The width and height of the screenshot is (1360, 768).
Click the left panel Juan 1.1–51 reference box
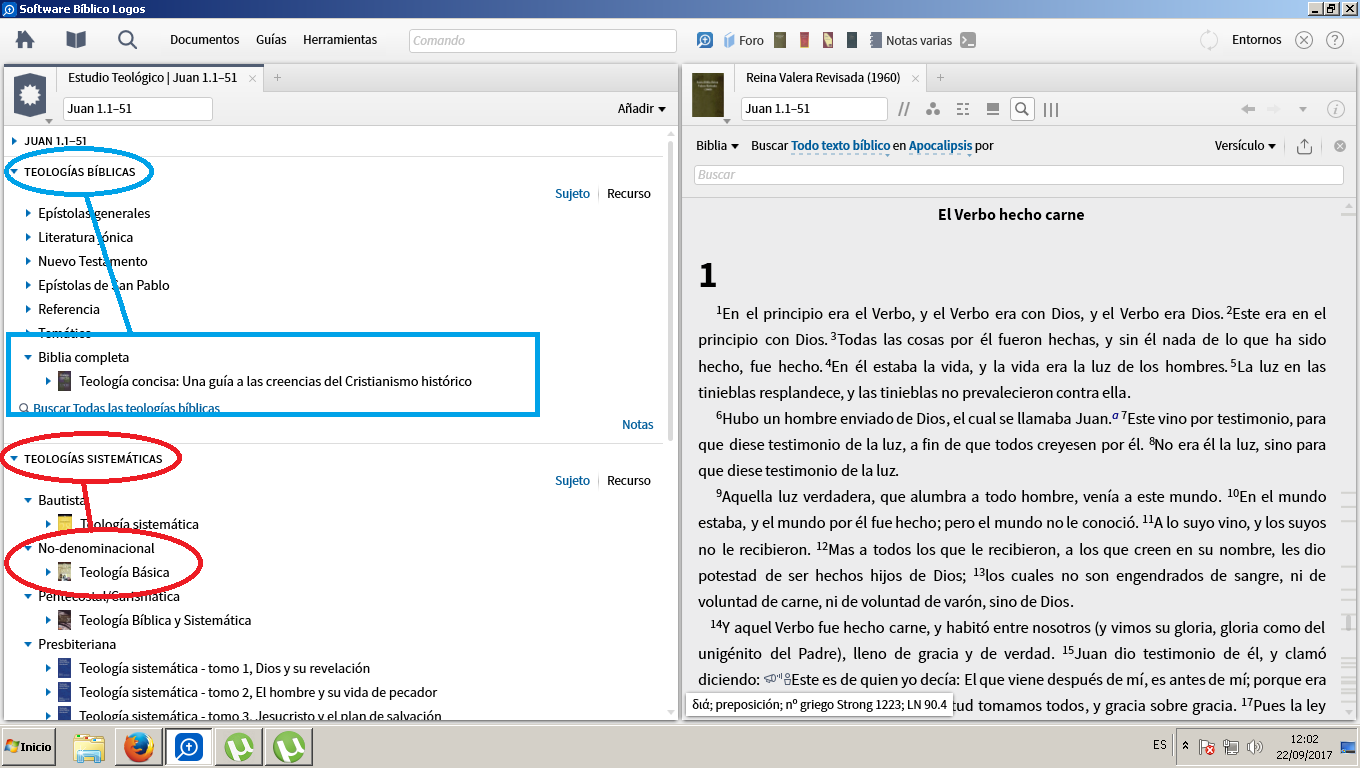(x=138, y=109)
